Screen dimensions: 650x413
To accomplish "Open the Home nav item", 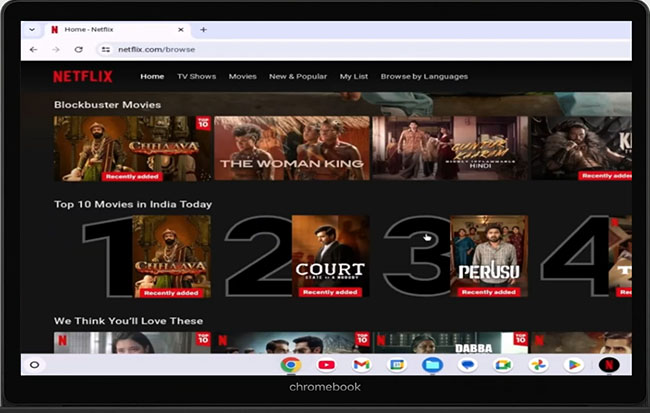I will (x=152, y=76).
